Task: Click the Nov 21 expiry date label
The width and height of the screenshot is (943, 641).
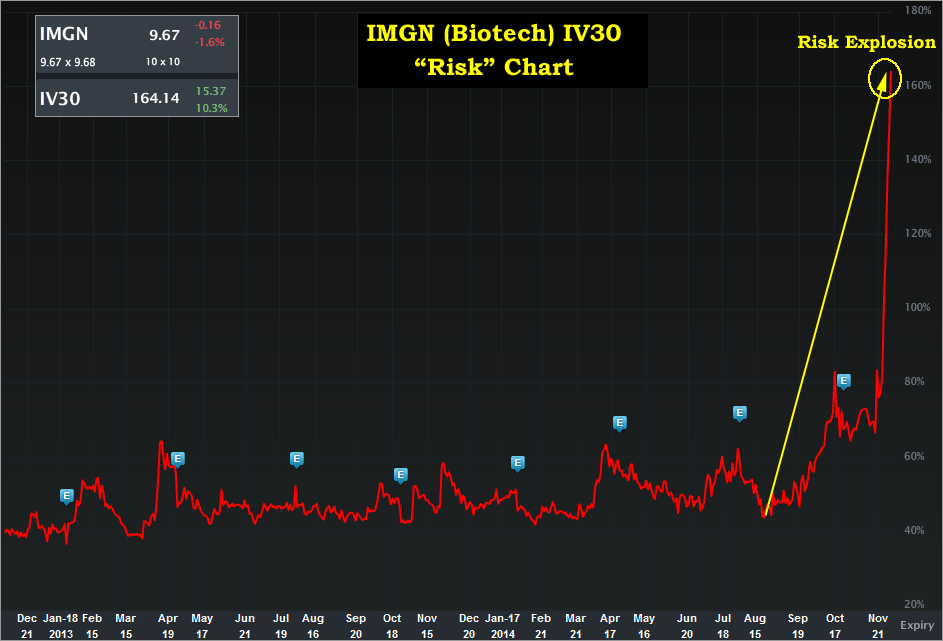Action: [878, 626]
